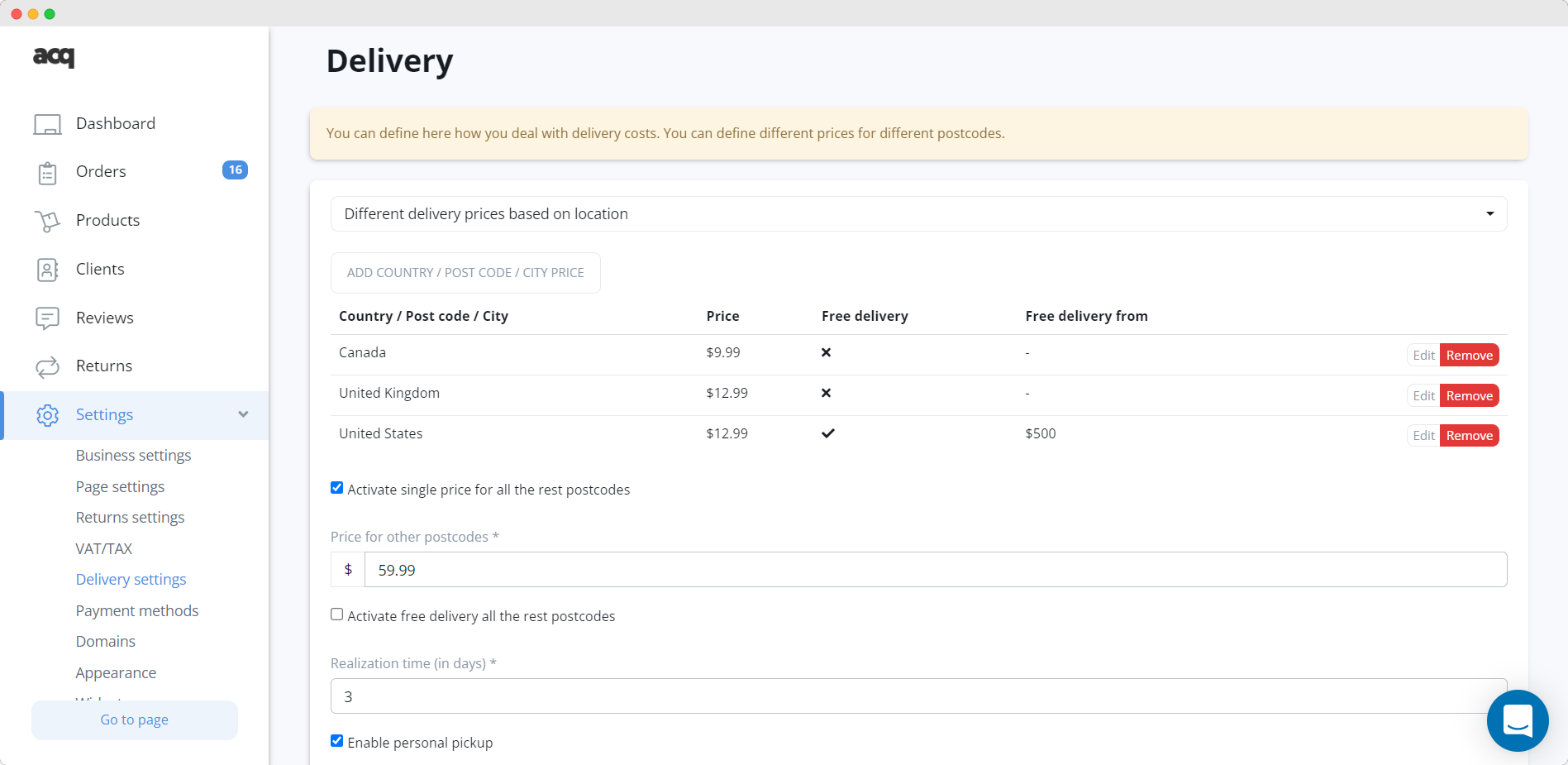
Task: Click the Free delivery from column header
Action: pyautogui.click(x=1086, y=316)
